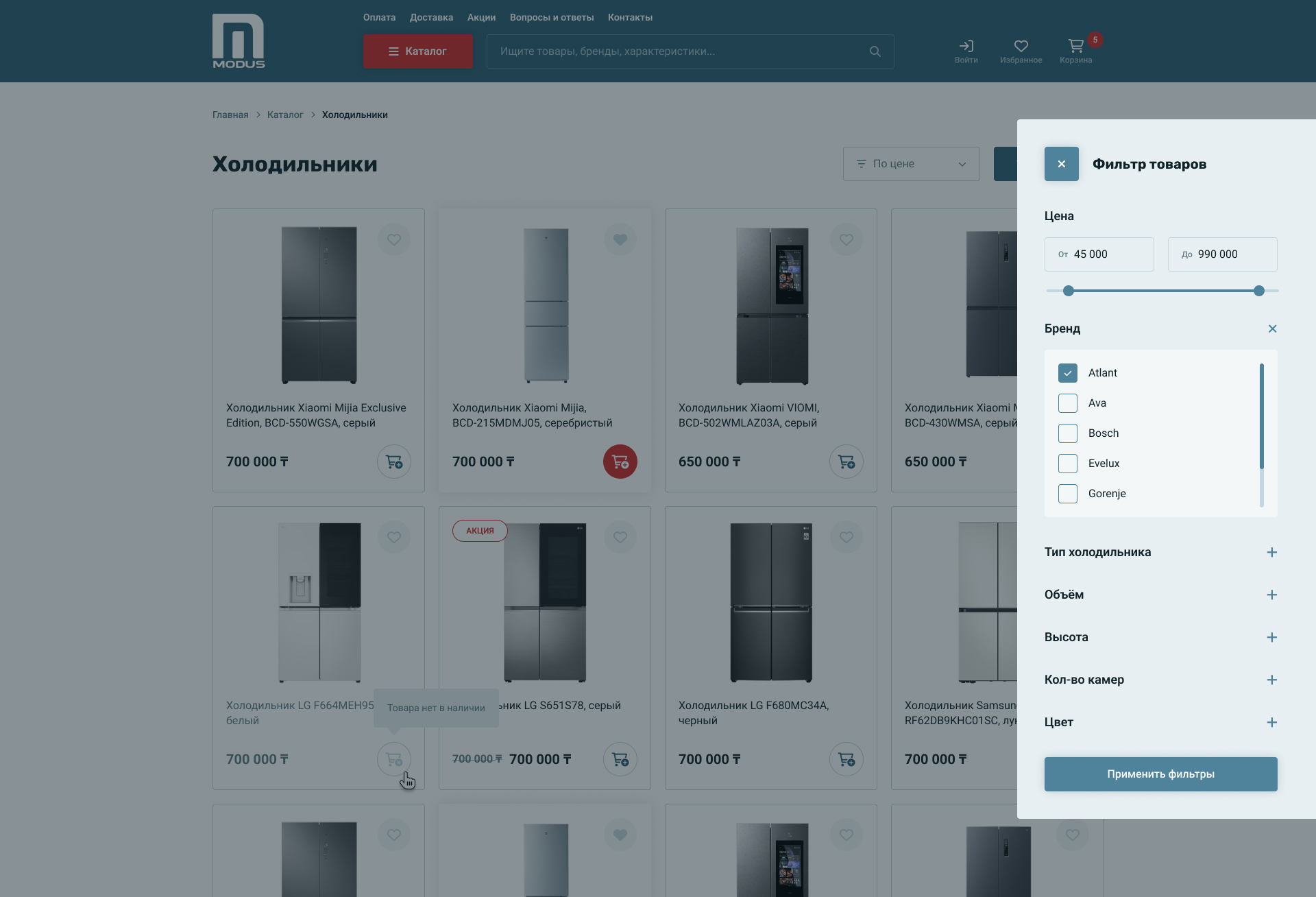This screenshot has width=1316, height=897.
Task: Add Xiaomi VIOMI fridge to cart
Action: click(x=846, y=462)
